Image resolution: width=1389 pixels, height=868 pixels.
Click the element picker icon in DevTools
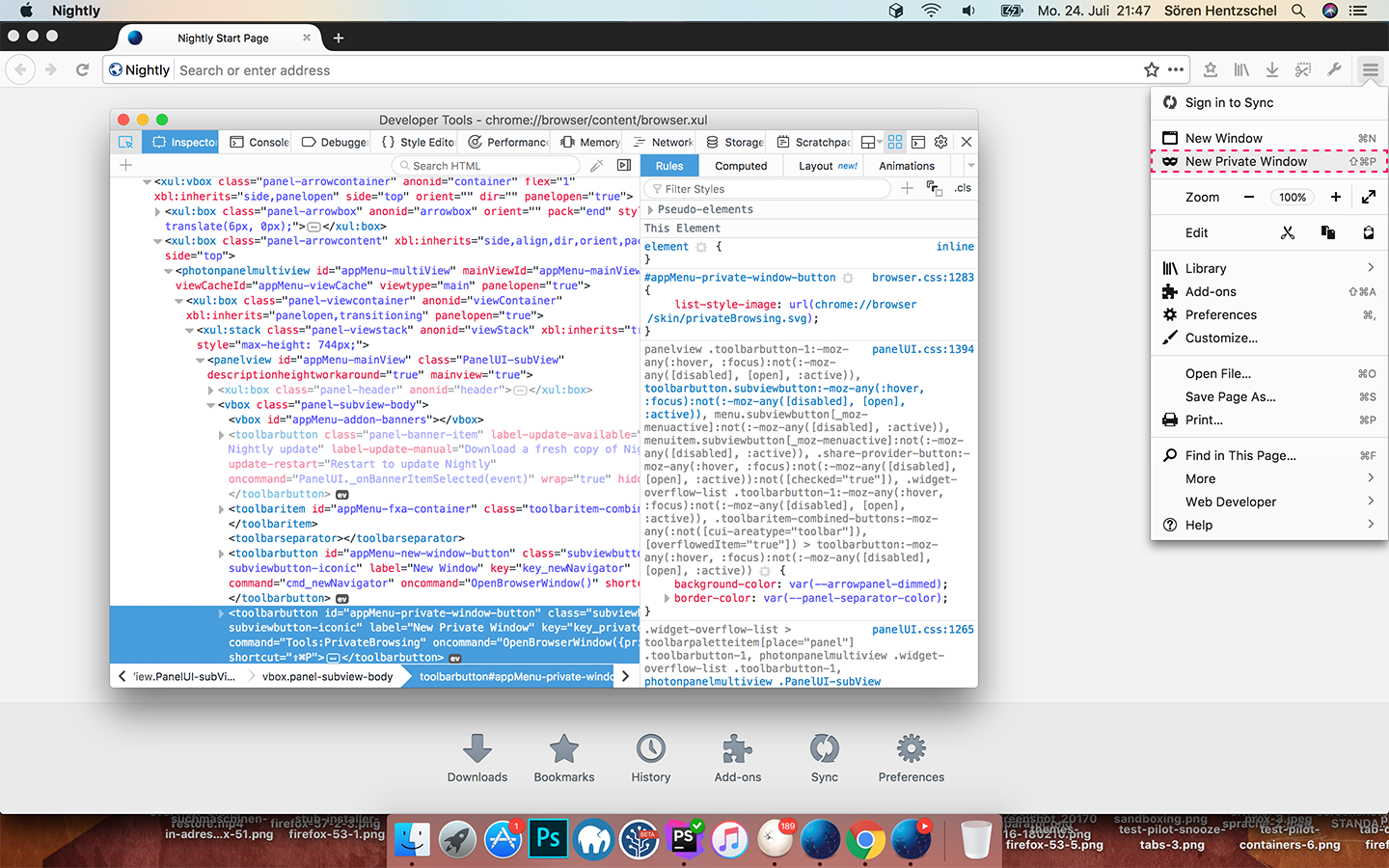[125, 142]
